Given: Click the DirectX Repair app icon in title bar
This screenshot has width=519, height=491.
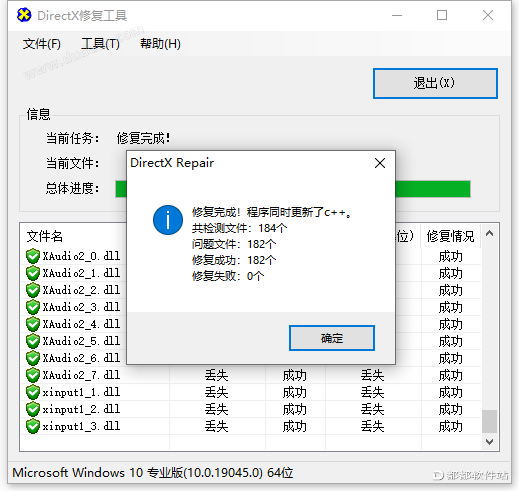Looking at the screenshot, I should (x=24, y=15).
